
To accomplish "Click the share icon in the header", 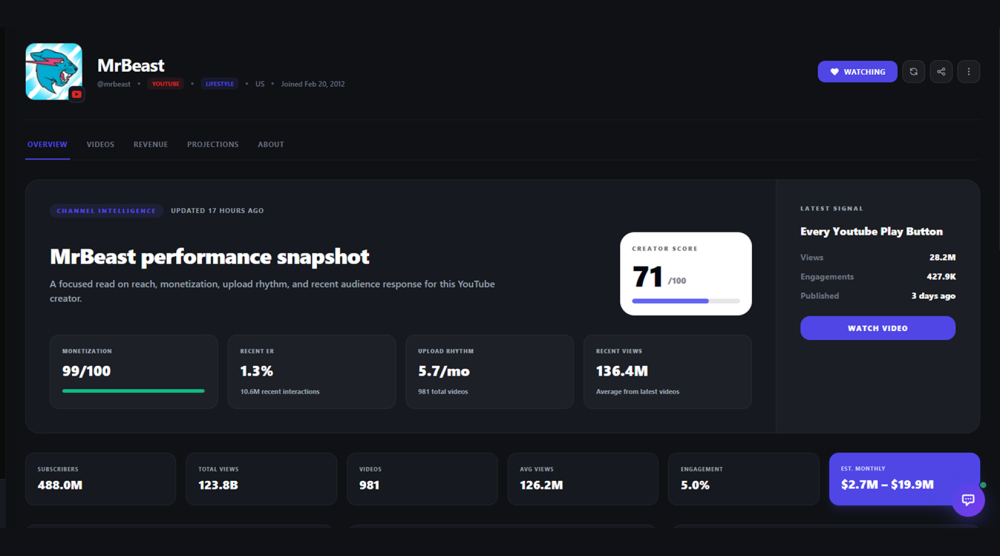I will [x=941, y=71].
